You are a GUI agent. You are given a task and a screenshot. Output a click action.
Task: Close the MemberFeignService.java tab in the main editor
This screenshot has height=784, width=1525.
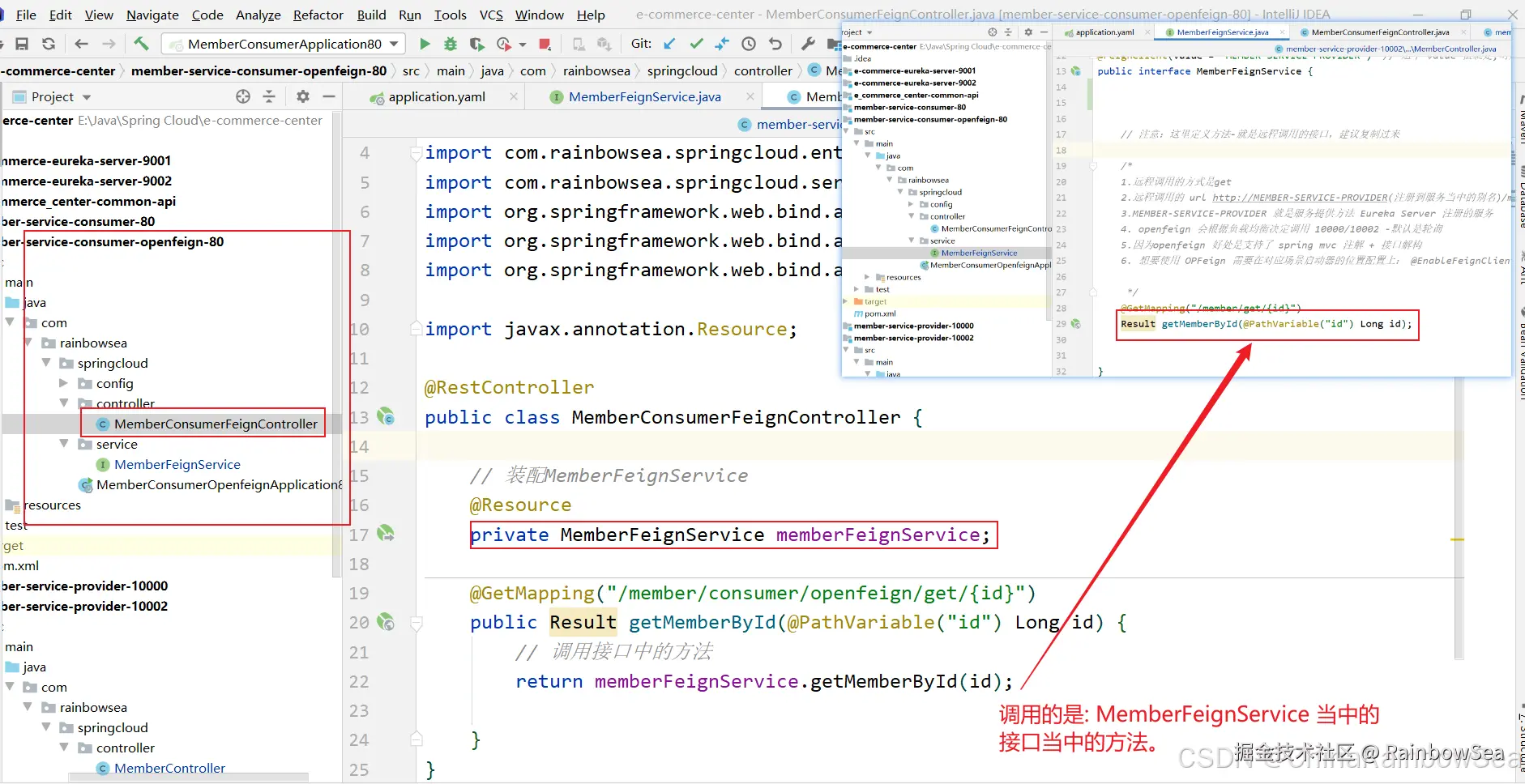750,97
